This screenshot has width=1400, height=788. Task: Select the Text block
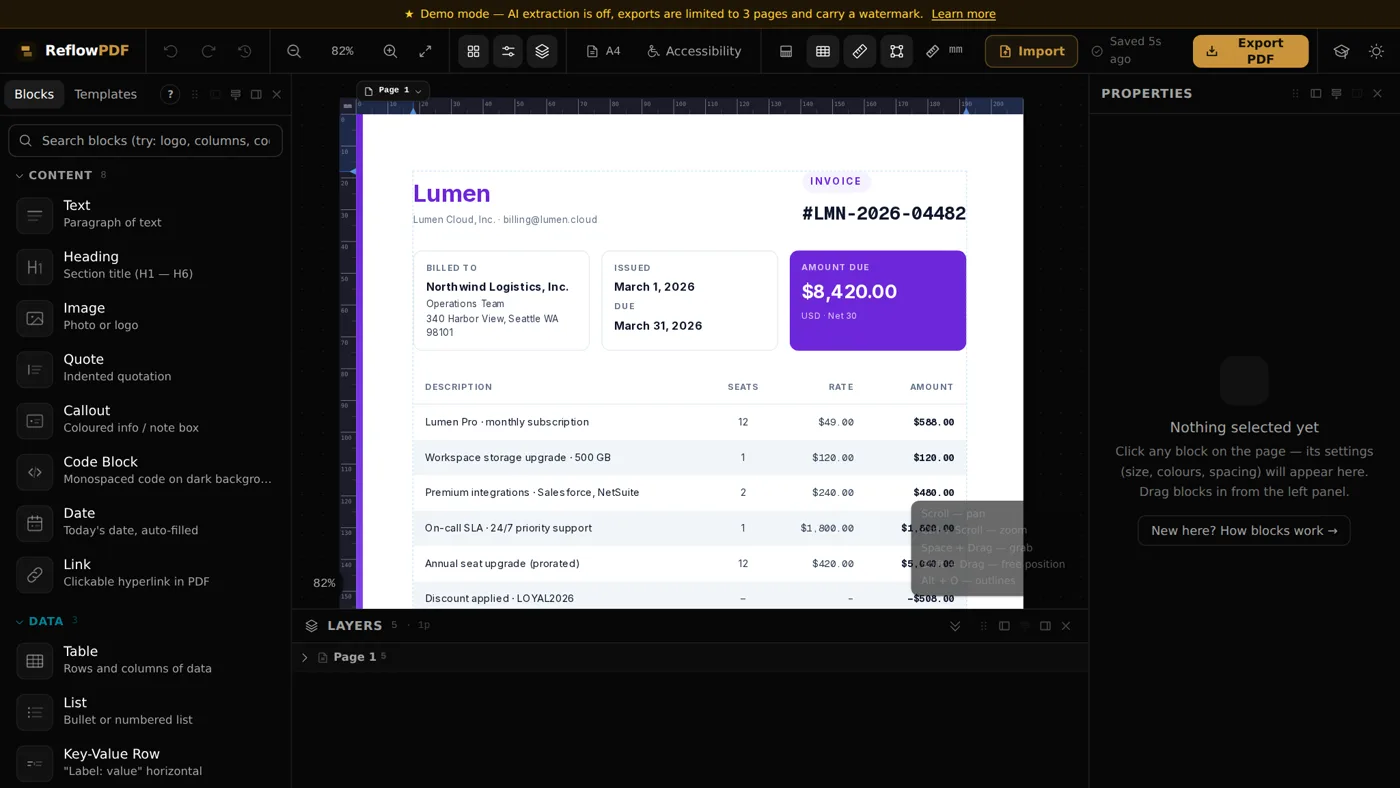(x=145, y=213)
